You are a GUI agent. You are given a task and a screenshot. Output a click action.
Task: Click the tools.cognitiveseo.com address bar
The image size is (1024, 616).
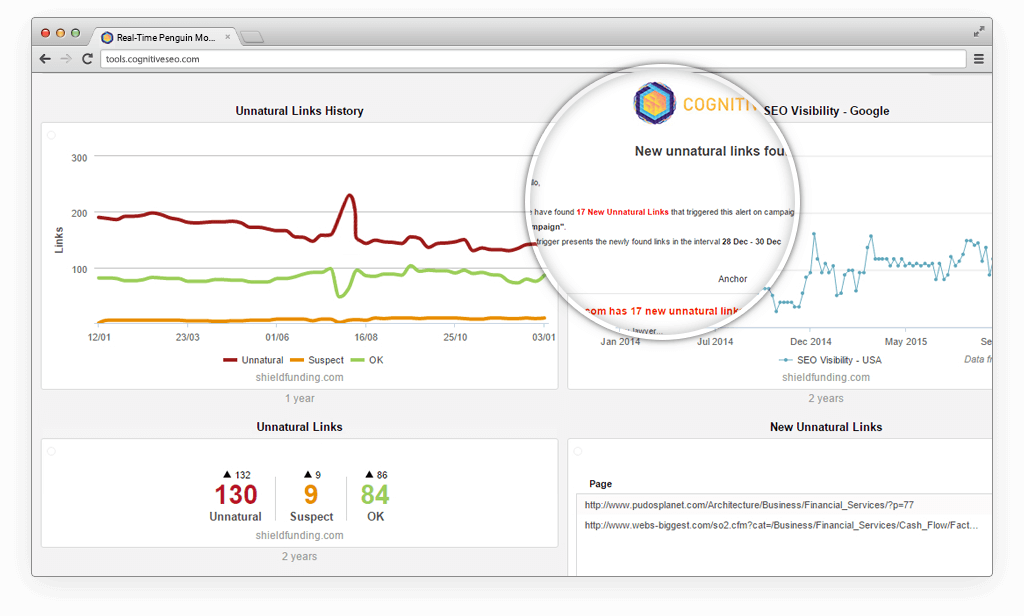(532, 59)
